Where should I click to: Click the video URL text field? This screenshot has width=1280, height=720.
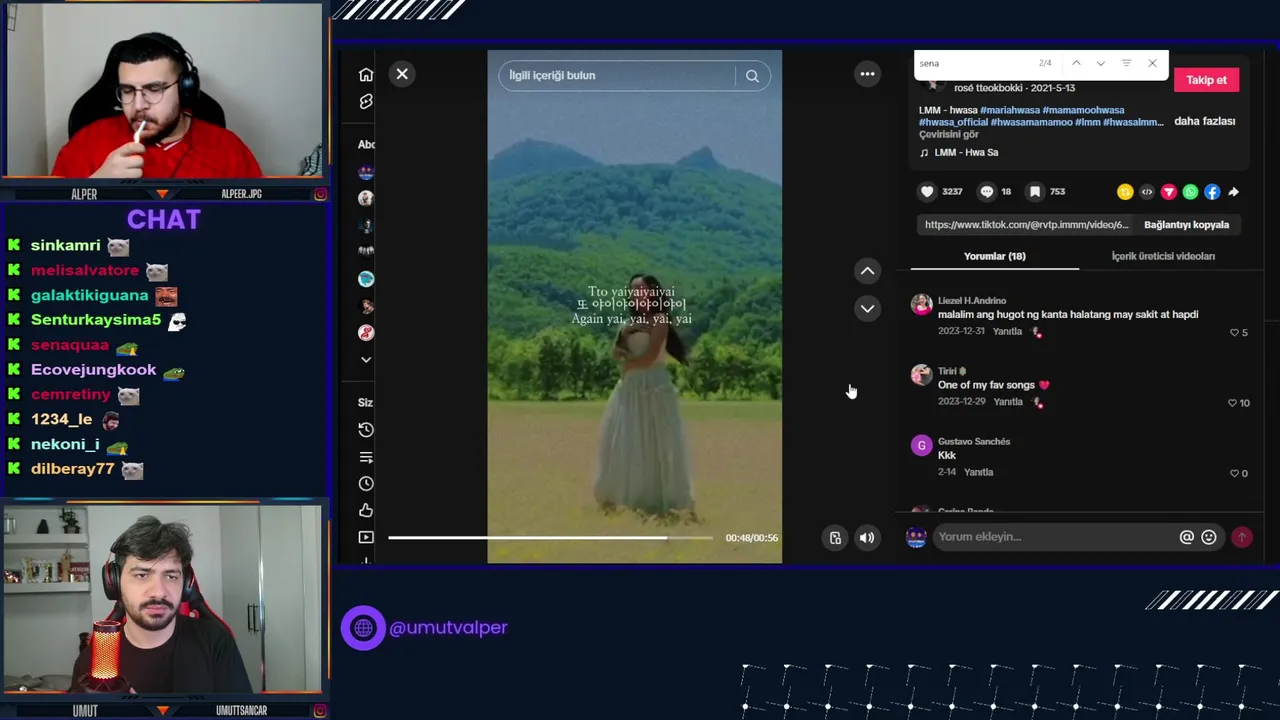1026,225
